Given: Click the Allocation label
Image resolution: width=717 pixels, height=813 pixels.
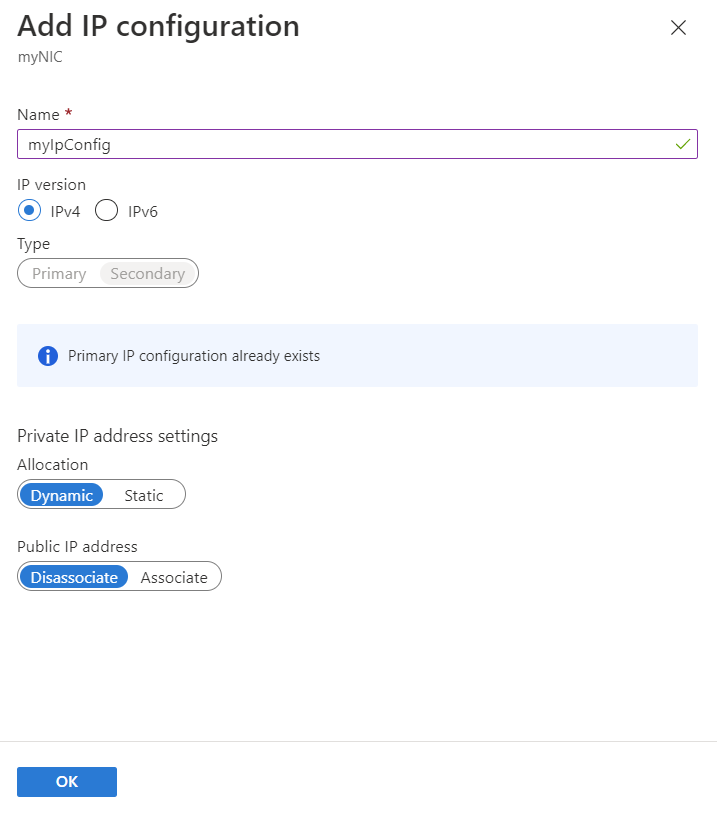Looking at the screenshot, I should pyautogui.click(x=53, y=464).
